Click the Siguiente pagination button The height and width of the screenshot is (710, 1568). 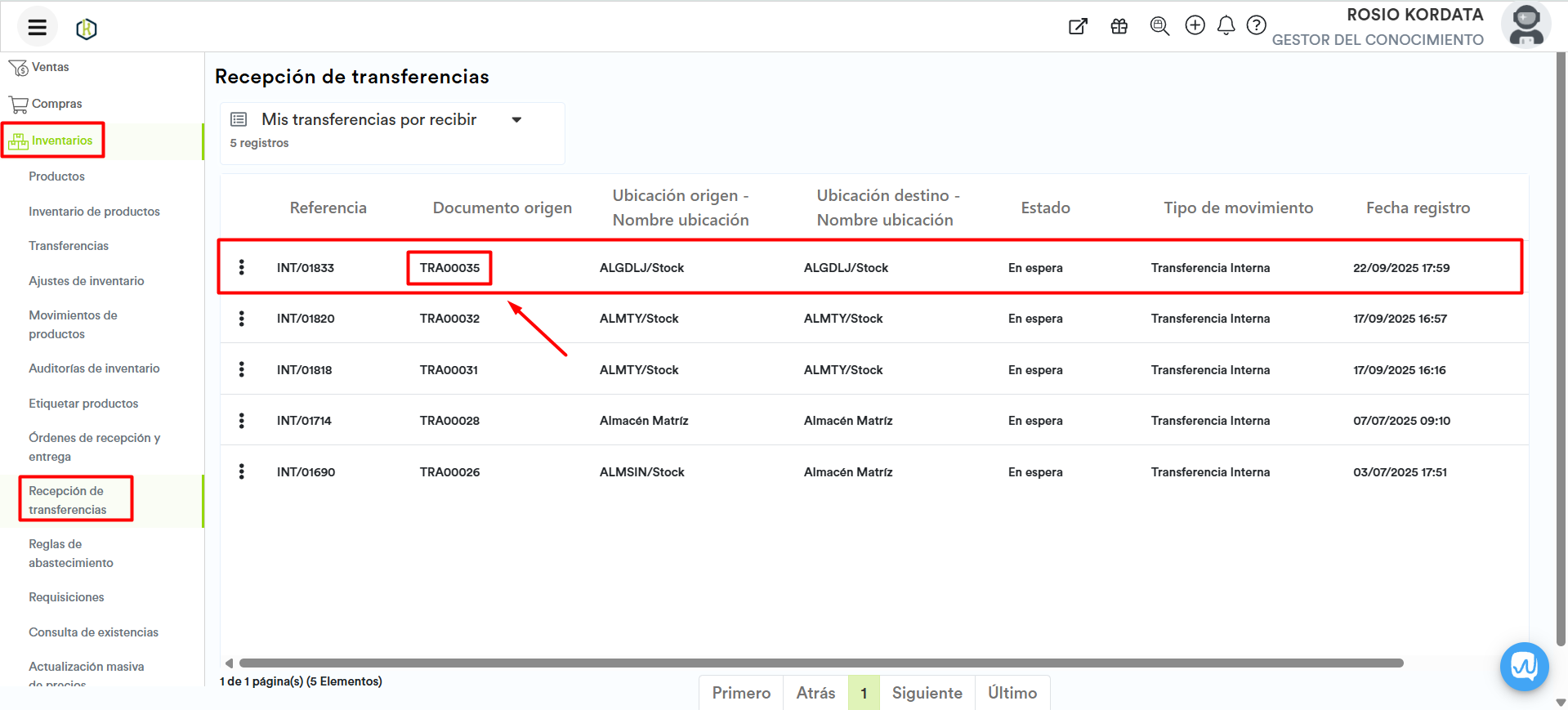tap(927, 693)
